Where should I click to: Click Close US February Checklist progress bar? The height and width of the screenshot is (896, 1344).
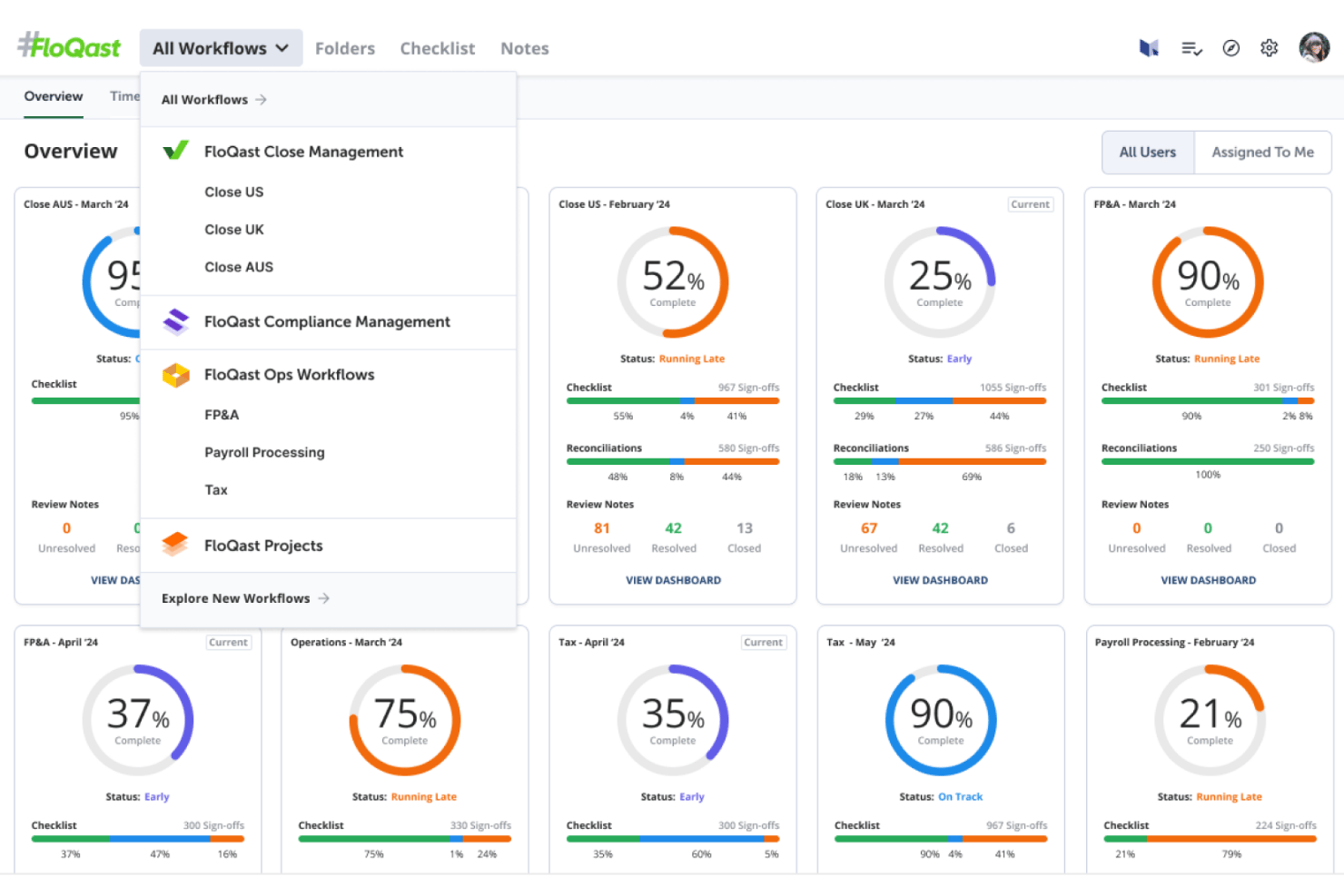click(x=673, y=400)
